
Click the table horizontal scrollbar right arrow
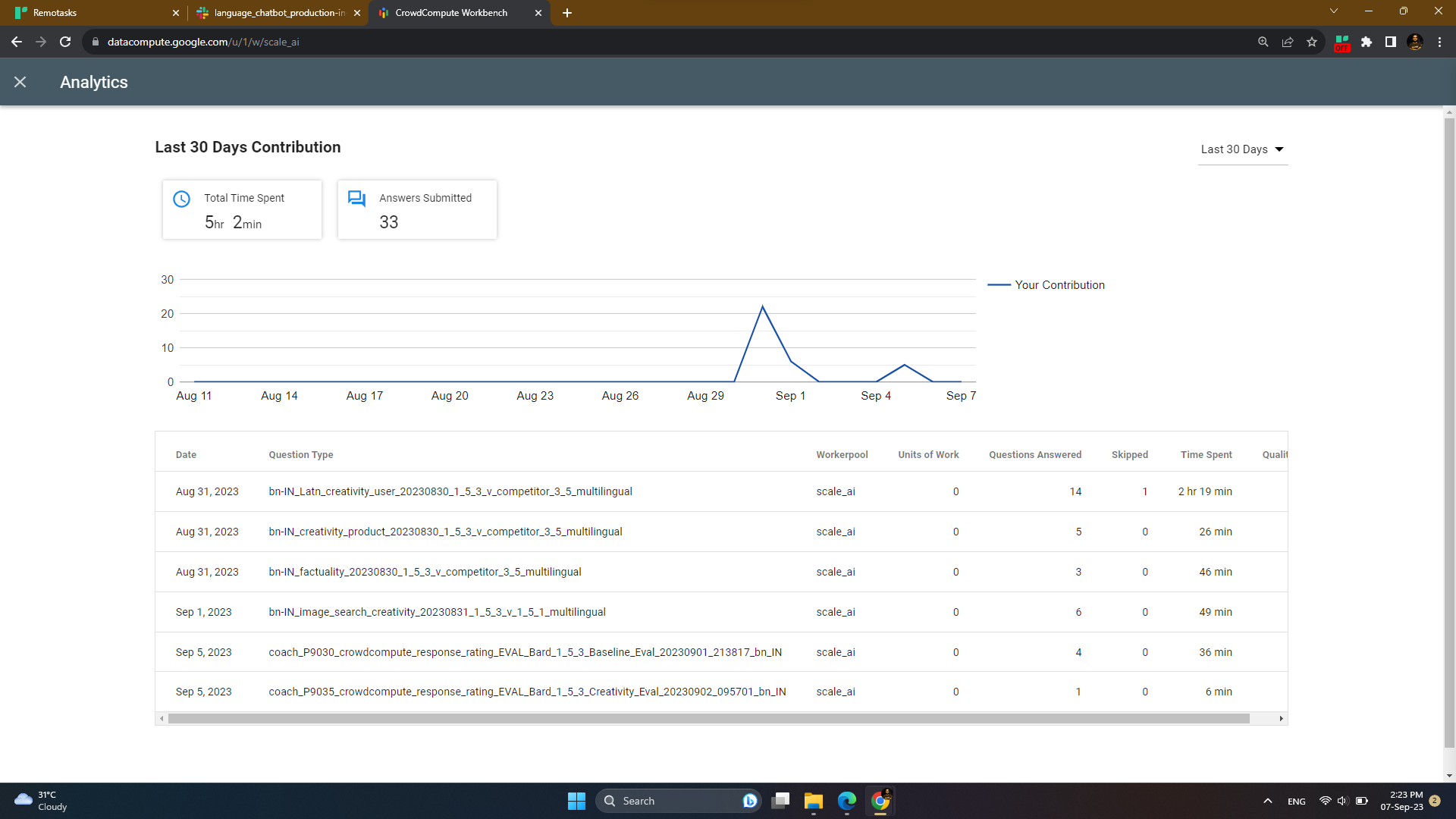[x=1282, y=718]
